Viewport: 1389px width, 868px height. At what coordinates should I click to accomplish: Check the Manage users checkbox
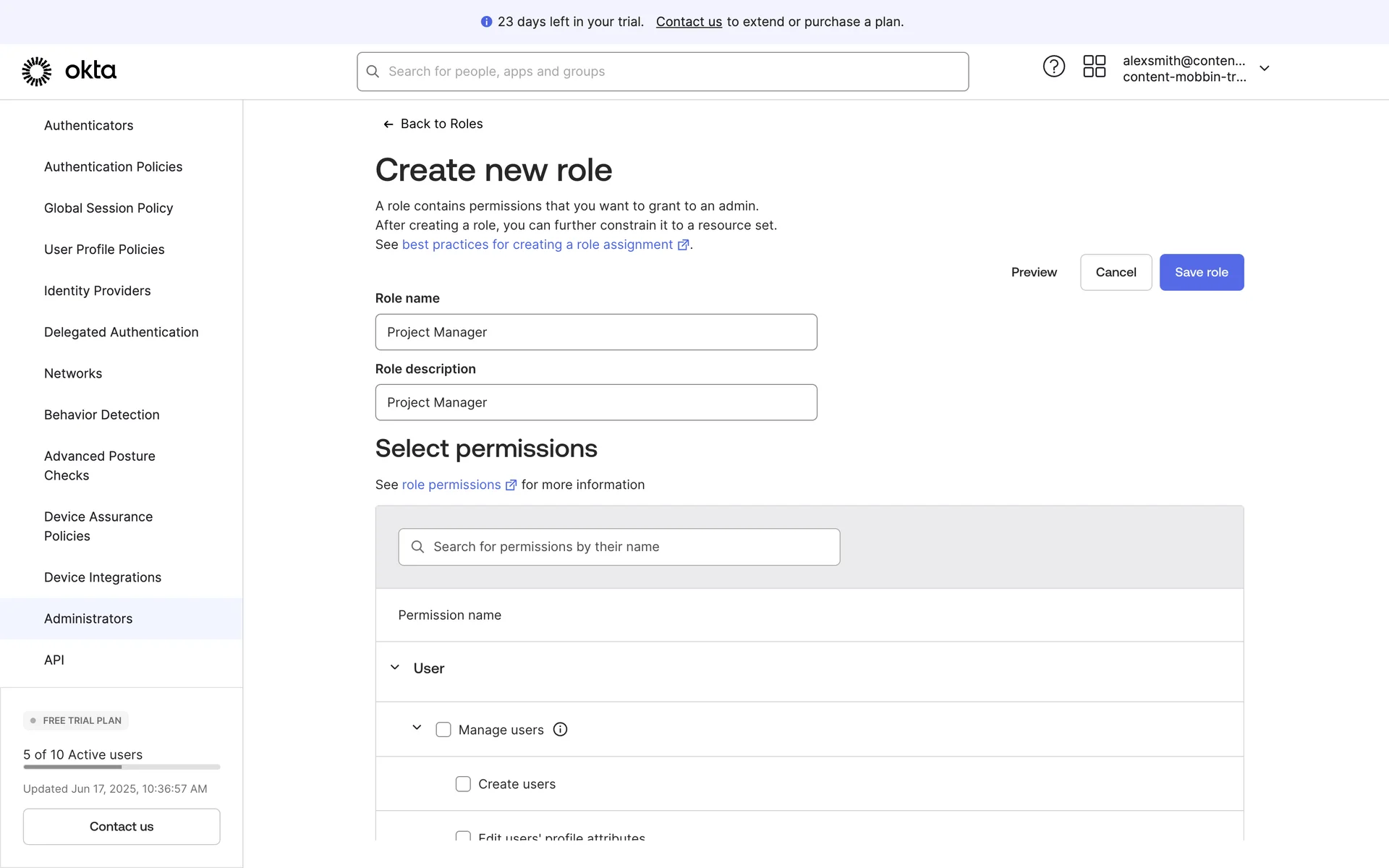443,730
